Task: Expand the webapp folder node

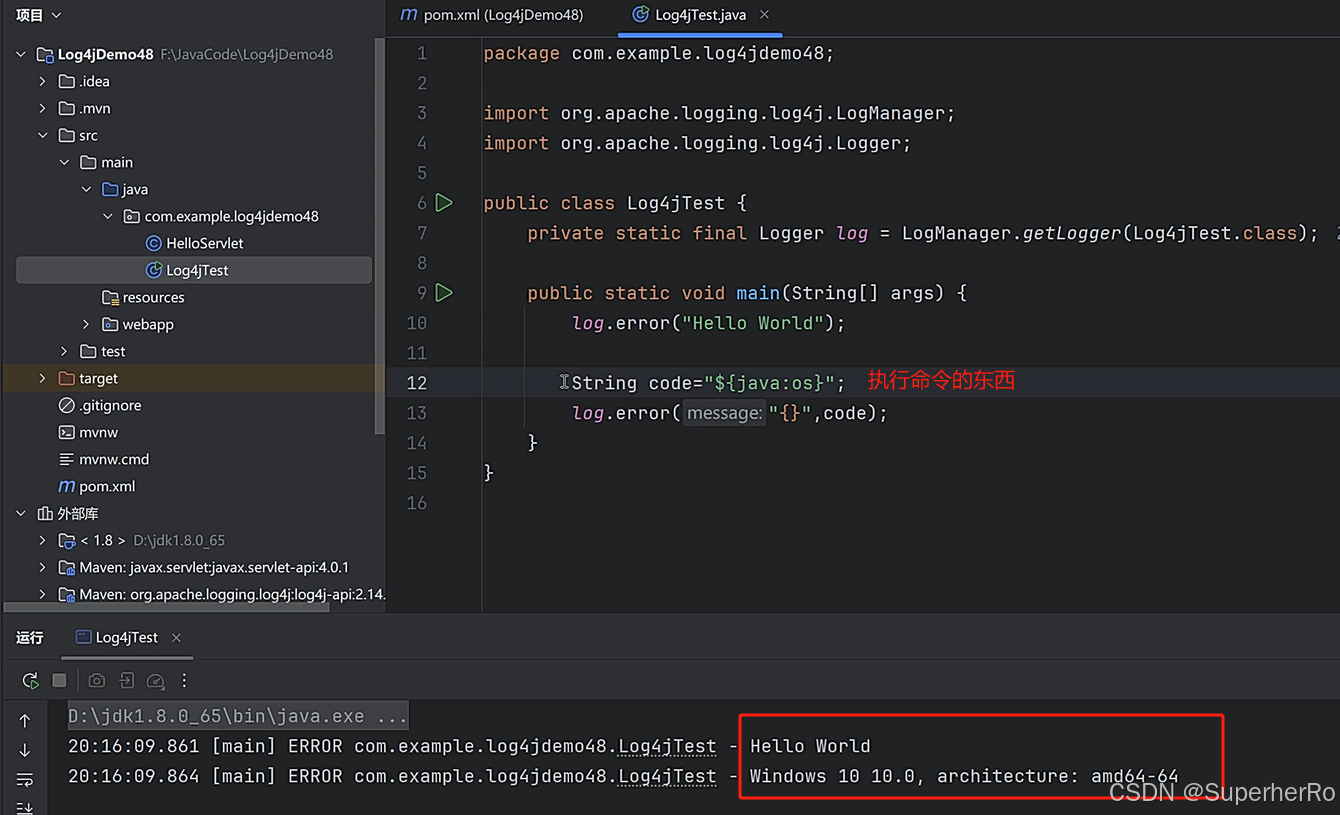Action: (86, 324)
